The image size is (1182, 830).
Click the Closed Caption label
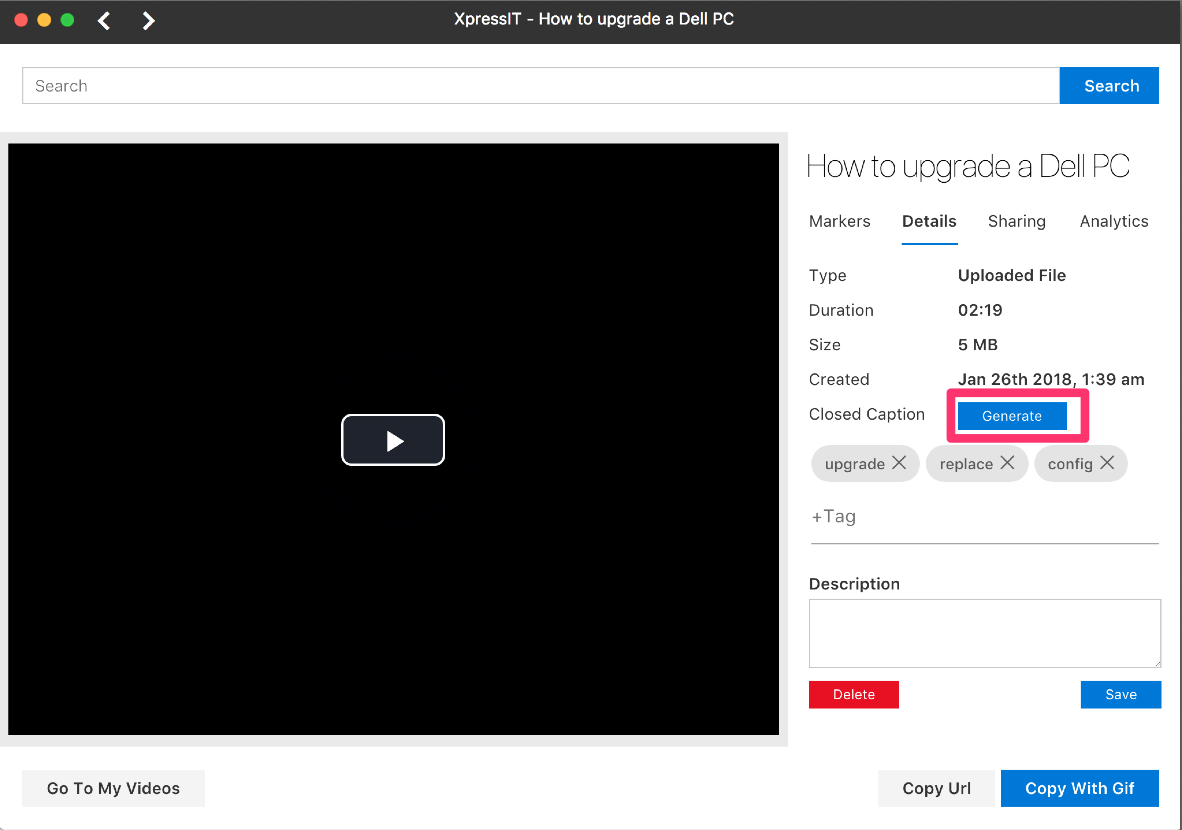tap(866, 415)
